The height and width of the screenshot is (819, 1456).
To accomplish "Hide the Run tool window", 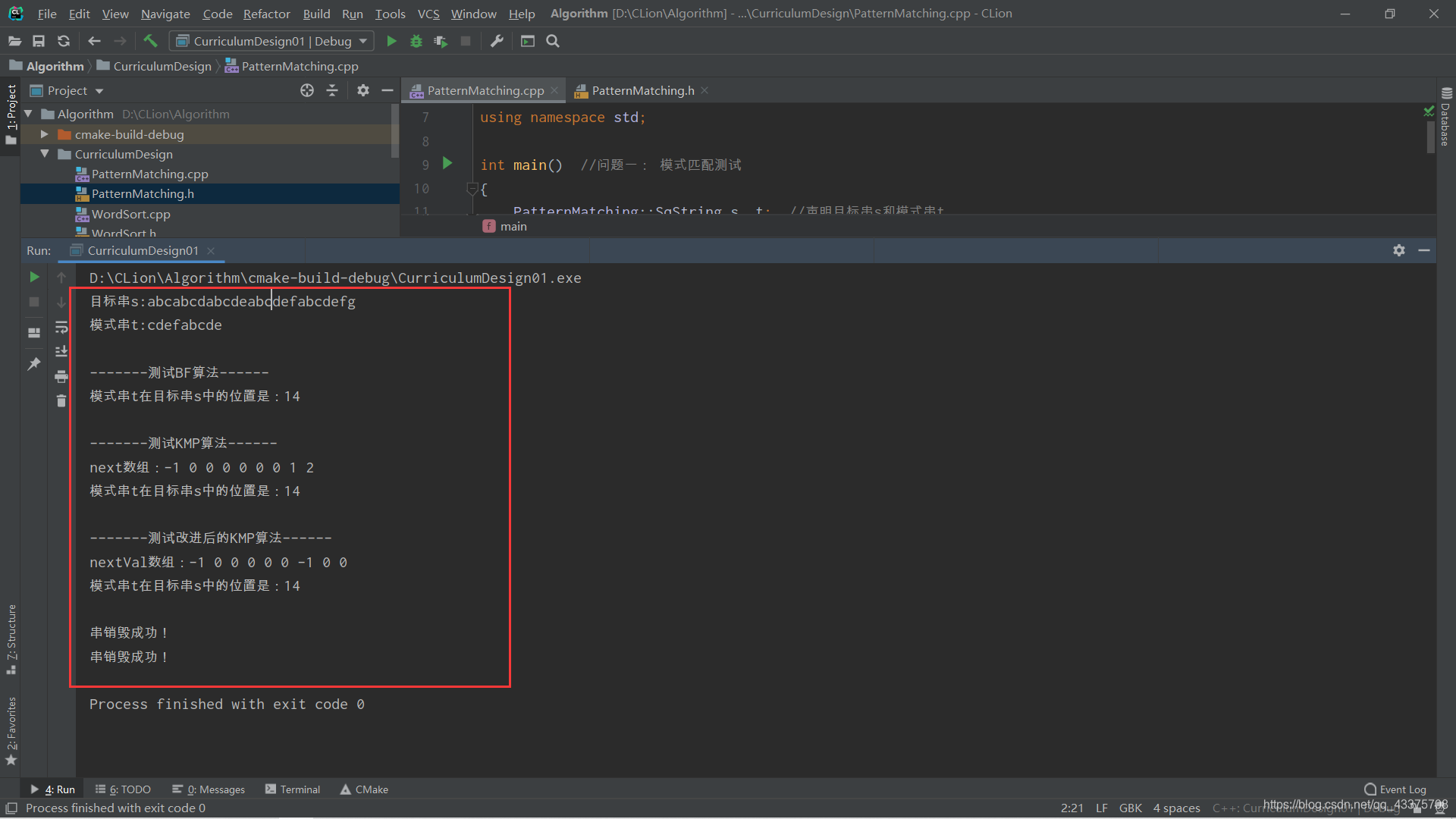I will click(x=1424, y=250).
